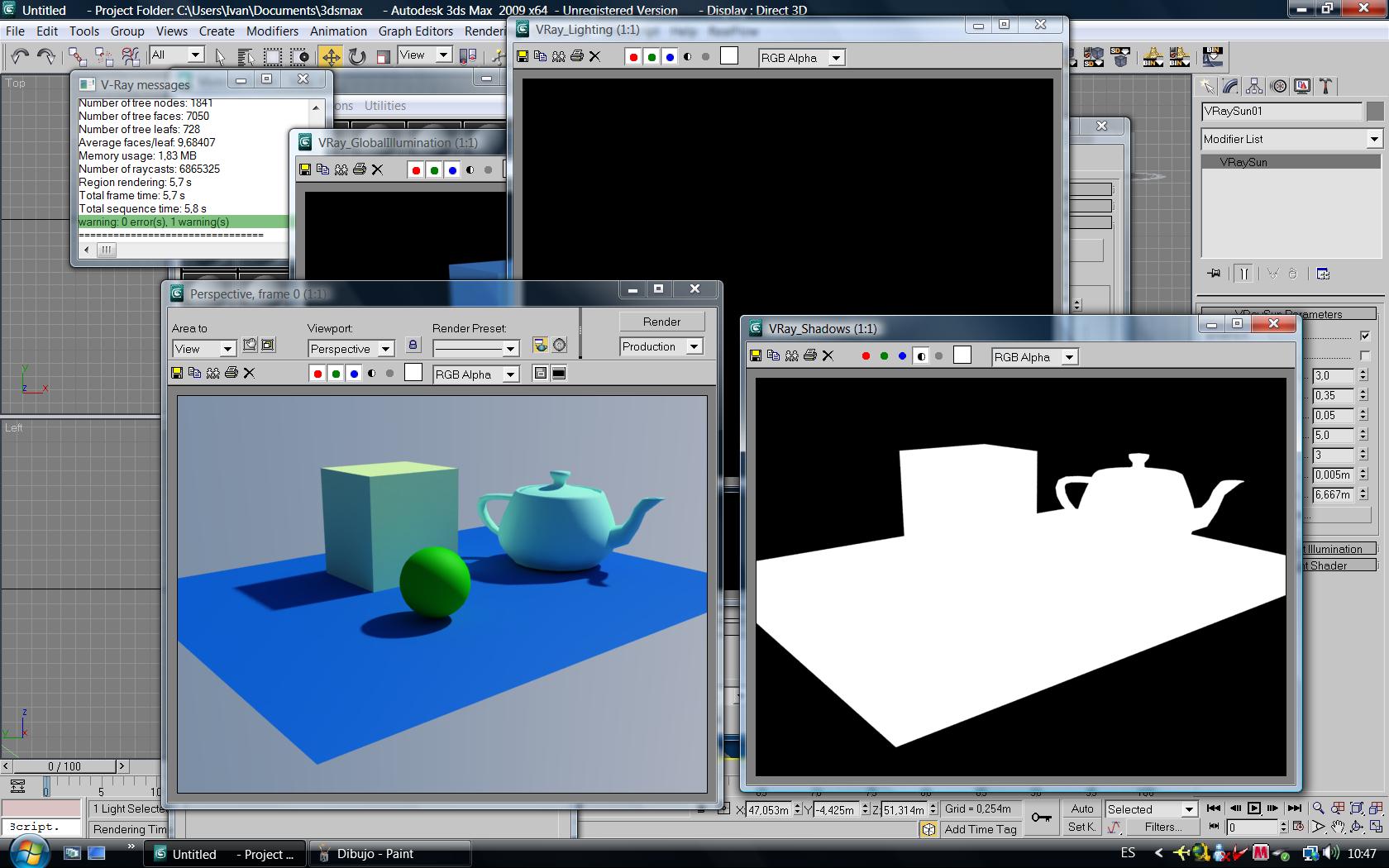
Task: Open Render Setup teapot icon
Action: (541, 345)
